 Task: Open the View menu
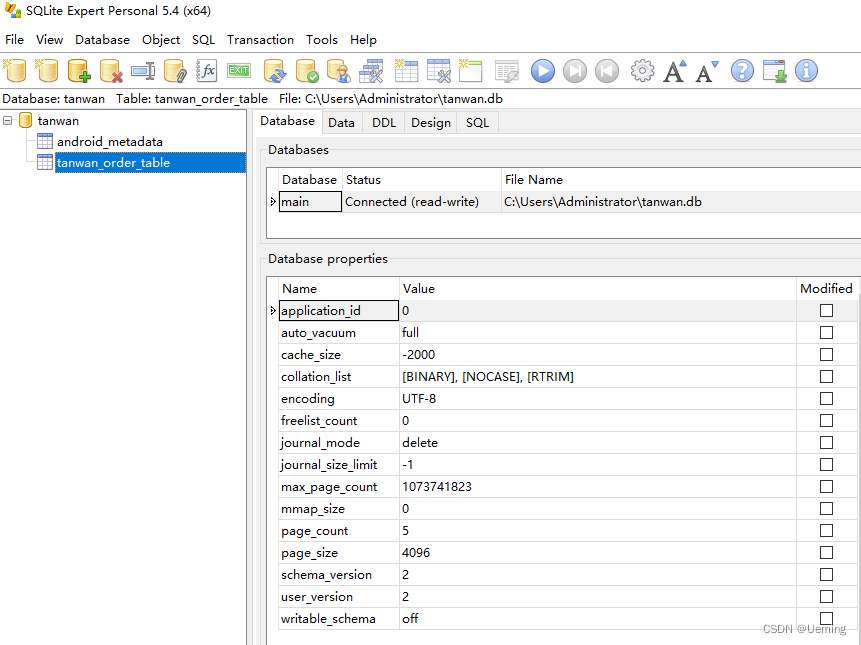(49, 40)
